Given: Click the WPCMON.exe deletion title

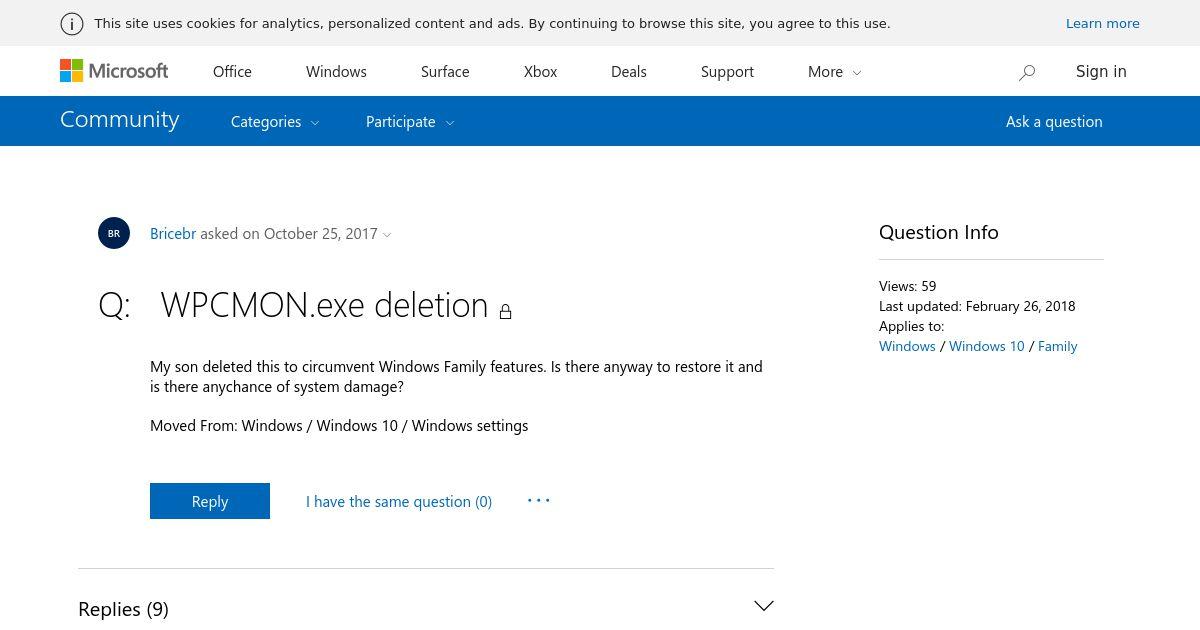Looking at the screenshot, I should coord(324,305).
